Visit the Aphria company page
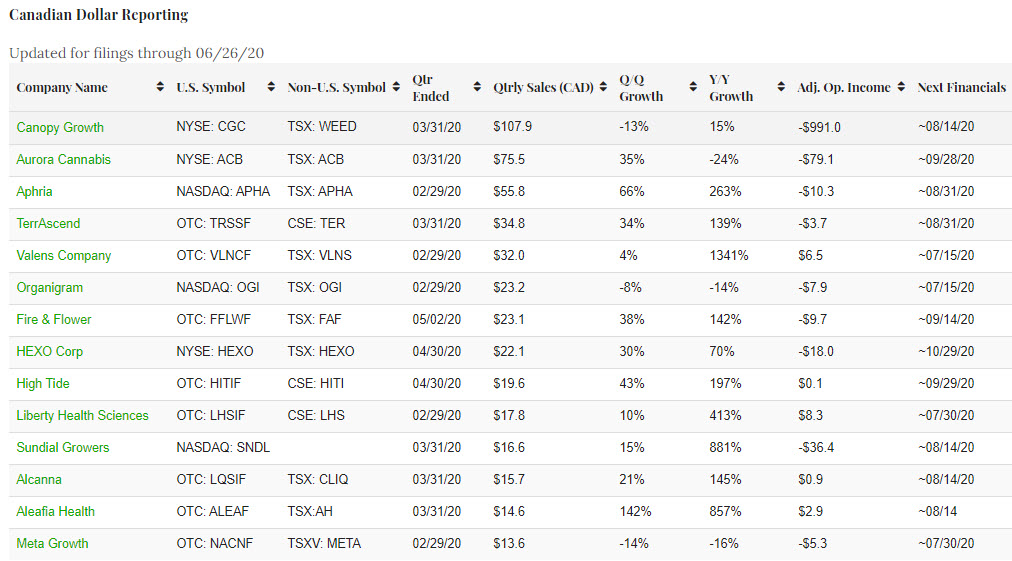Image resolution: width=1012 pixels, height=561 pixels. [x=34, y=191]
